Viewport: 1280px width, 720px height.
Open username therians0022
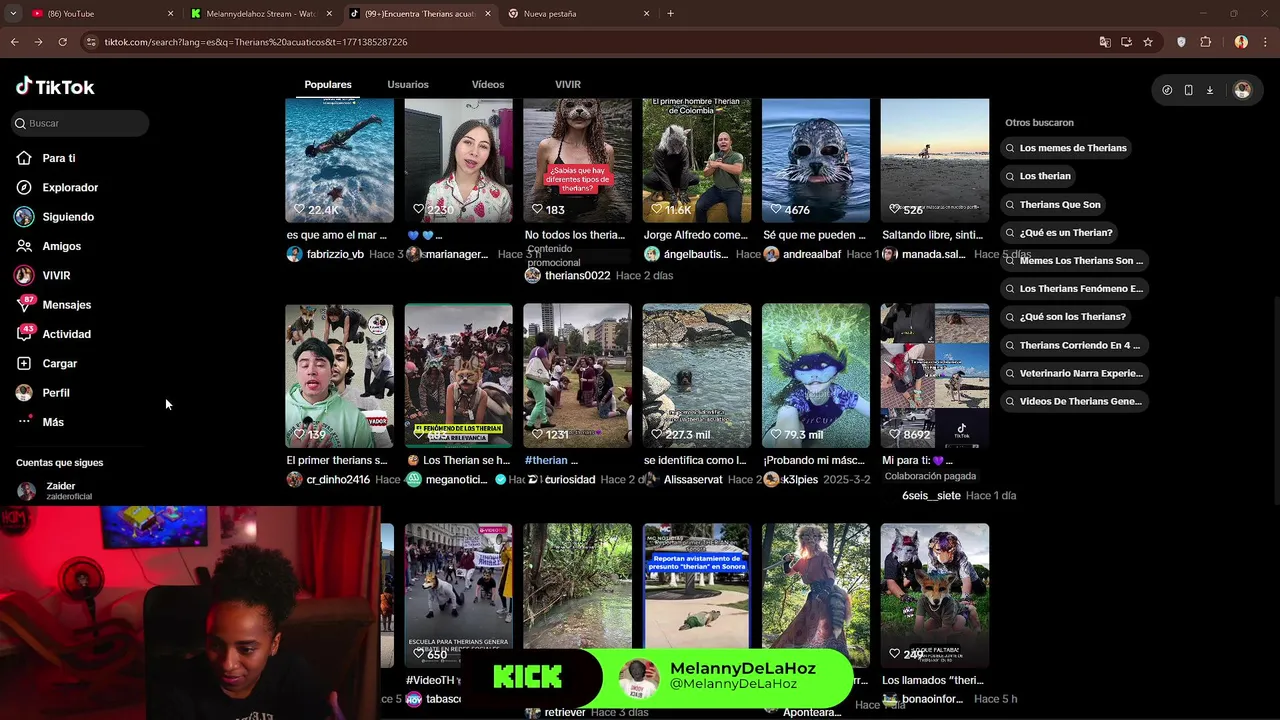click(577, 275)
